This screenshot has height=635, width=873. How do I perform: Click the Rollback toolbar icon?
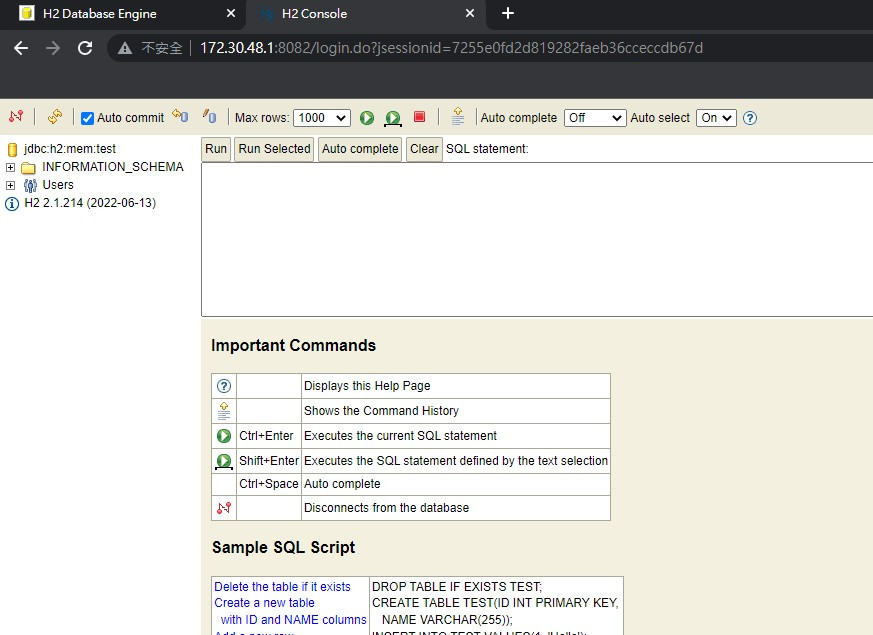(x=180, y=116)
